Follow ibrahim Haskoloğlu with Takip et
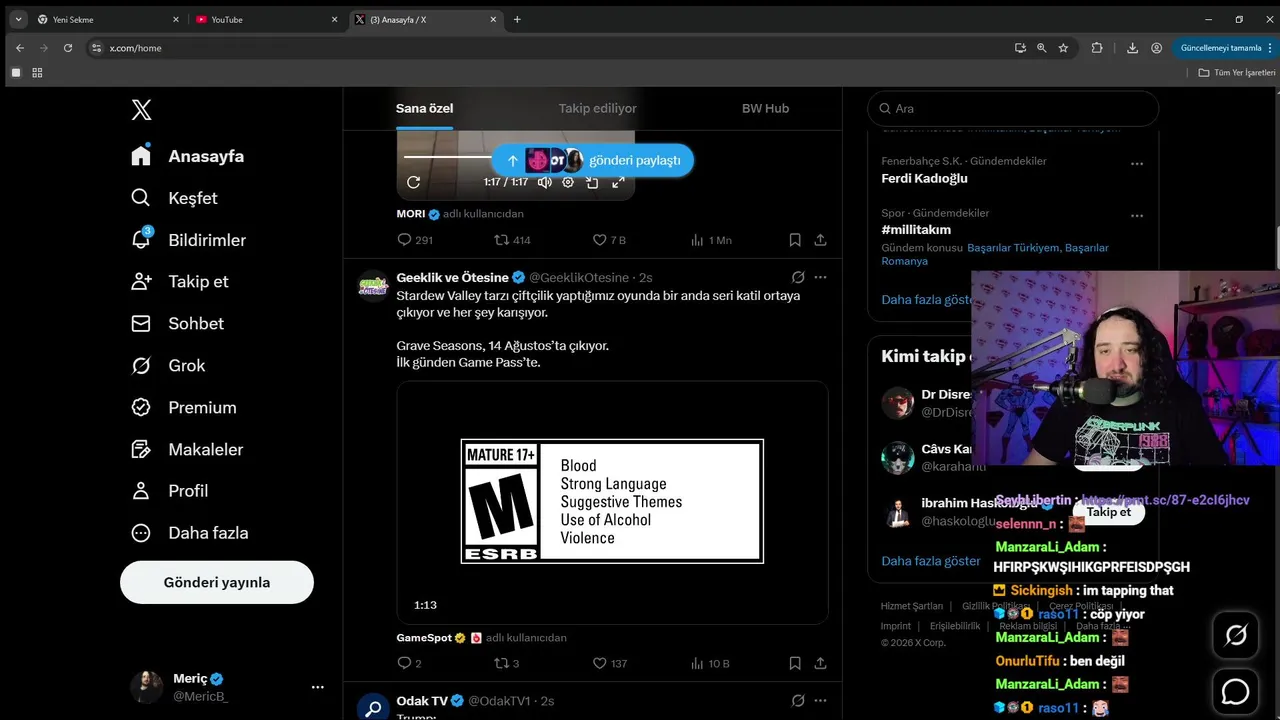 point(1108,511)
